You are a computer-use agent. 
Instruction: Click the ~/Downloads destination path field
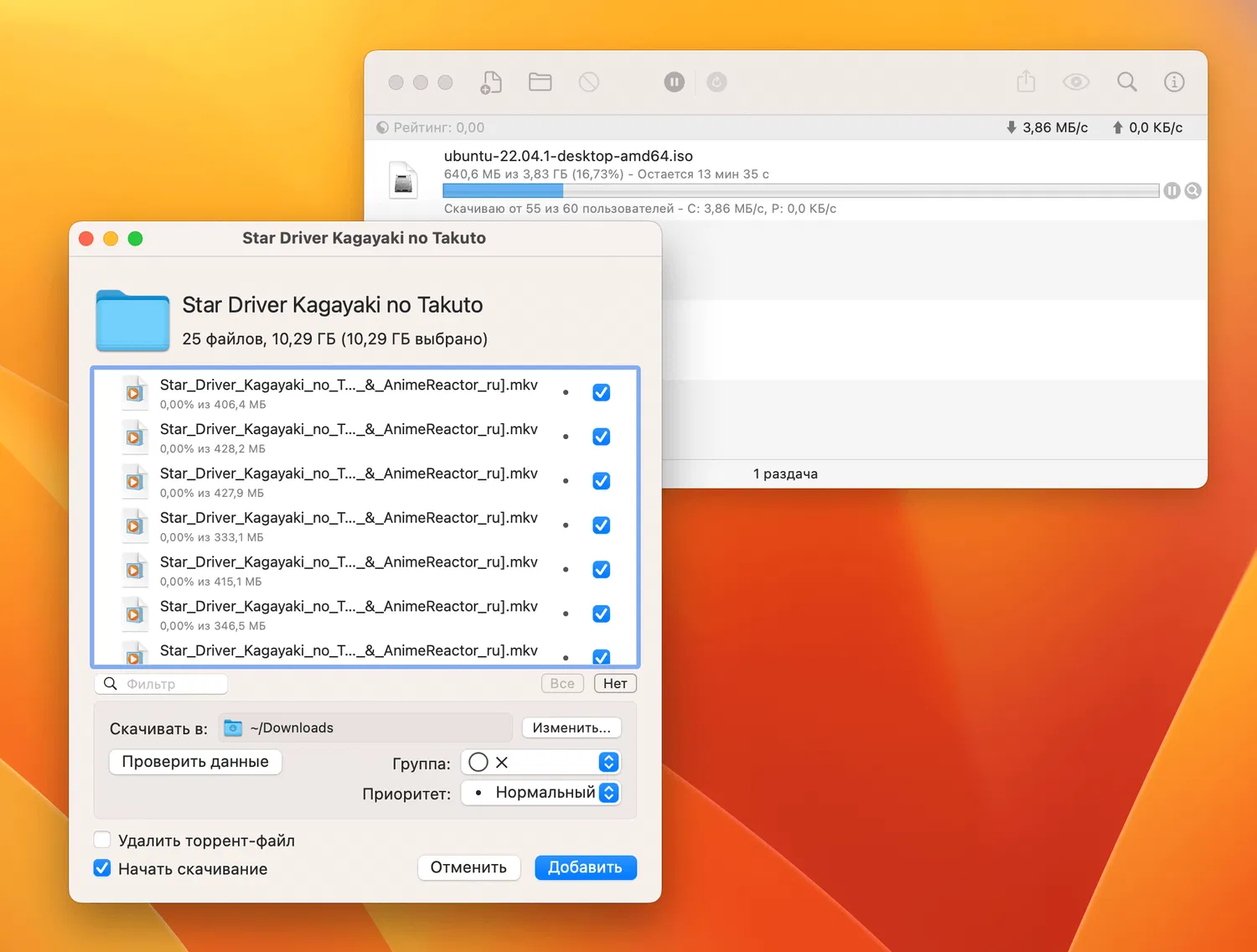(365, 727)
